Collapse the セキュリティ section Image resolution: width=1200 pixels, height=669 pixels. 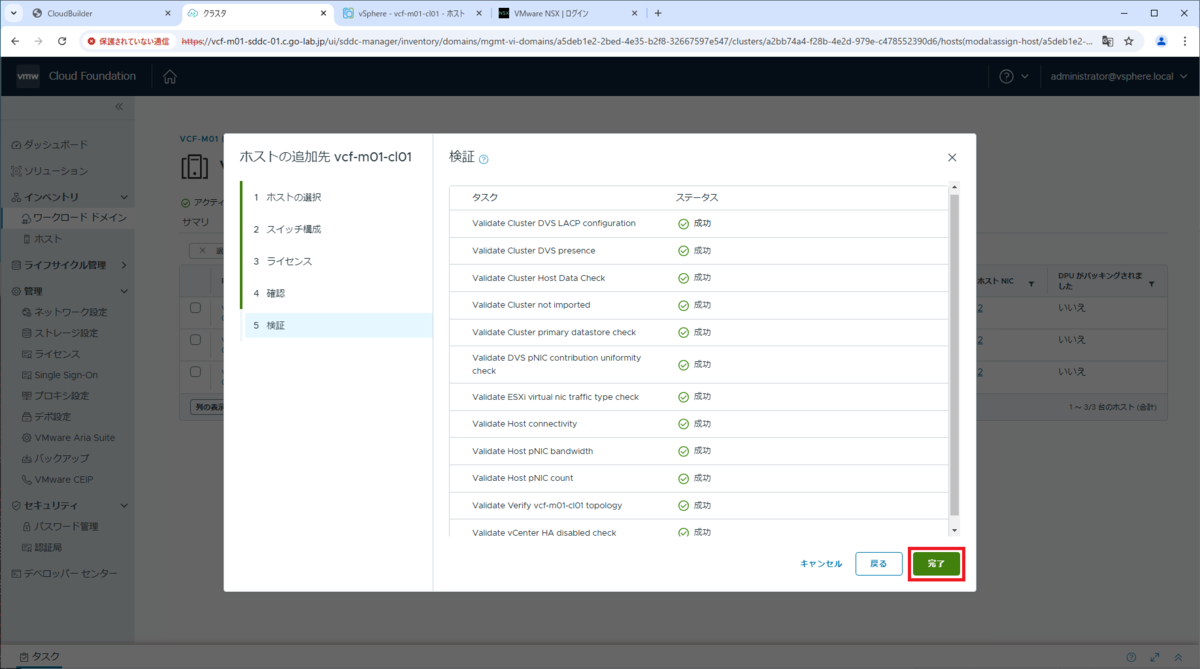click(x=124, y=505)
